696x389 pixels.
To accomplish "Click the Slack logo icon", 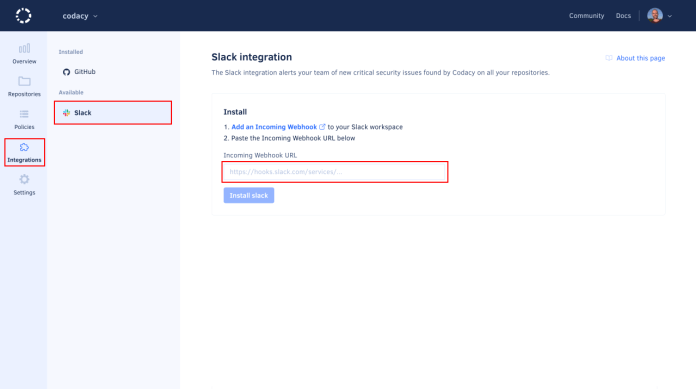I will (x=67, y=113).
